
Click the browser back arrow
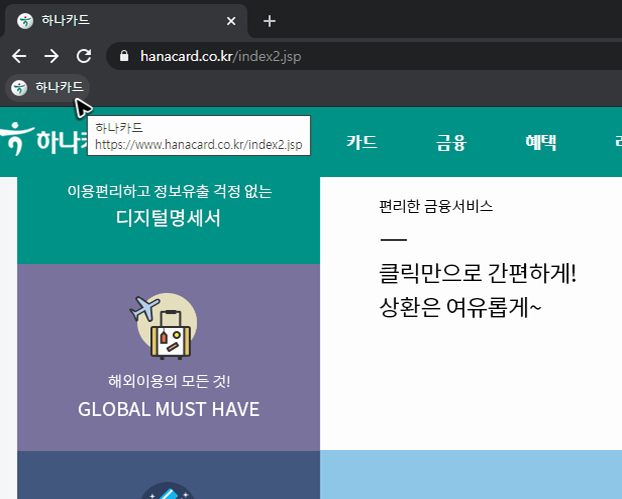click(19, 56)
